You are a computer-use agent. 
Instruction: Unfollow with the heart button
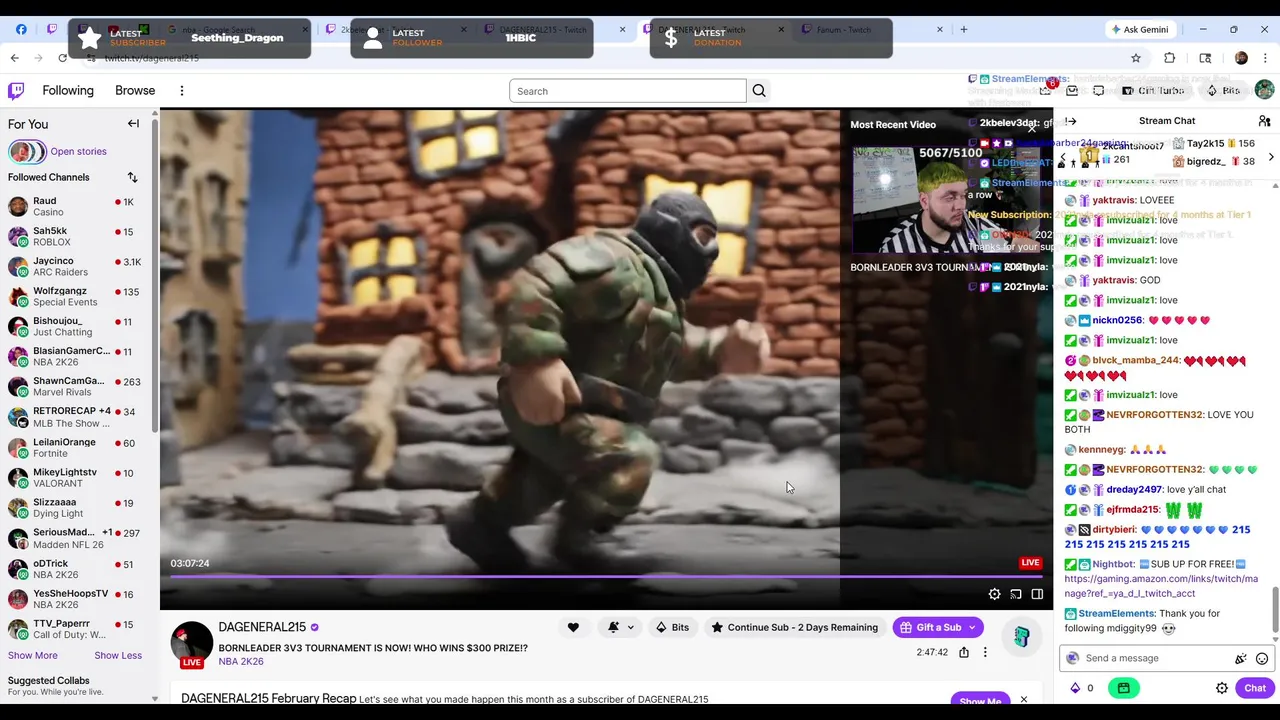click(x=573, y=627)
